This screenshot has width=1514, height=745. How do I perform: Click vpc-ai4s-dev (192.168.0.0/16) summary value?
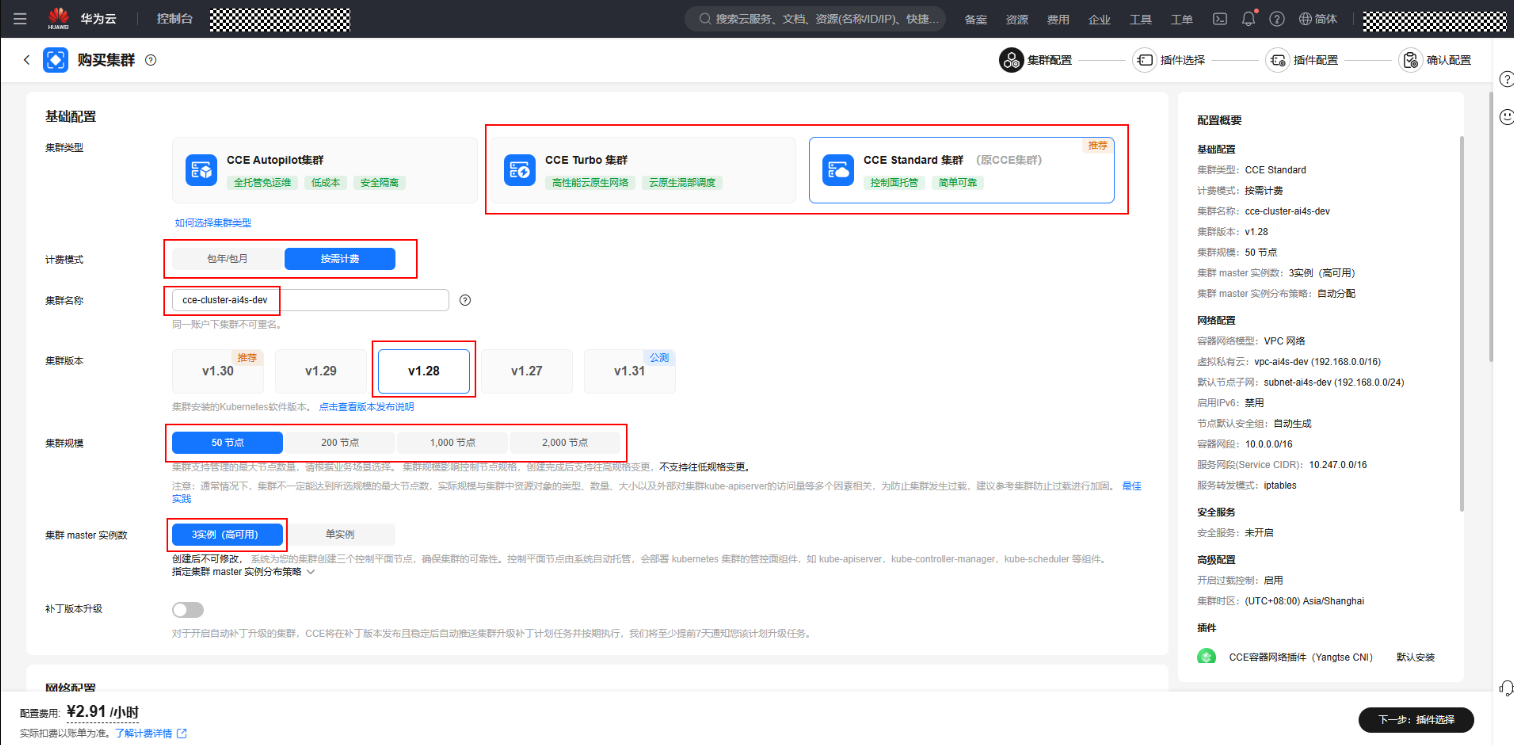(x=1316, y=361)
